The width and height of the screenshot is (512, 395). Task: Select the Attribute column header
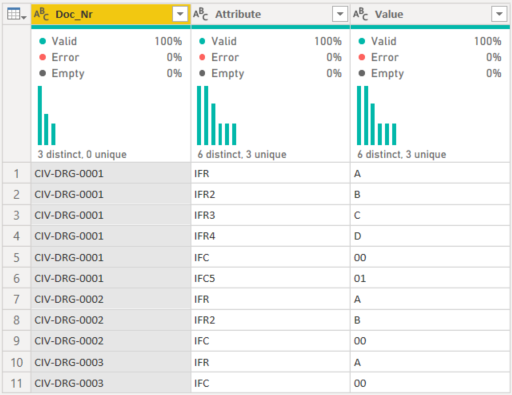click(x=270, y=14)
